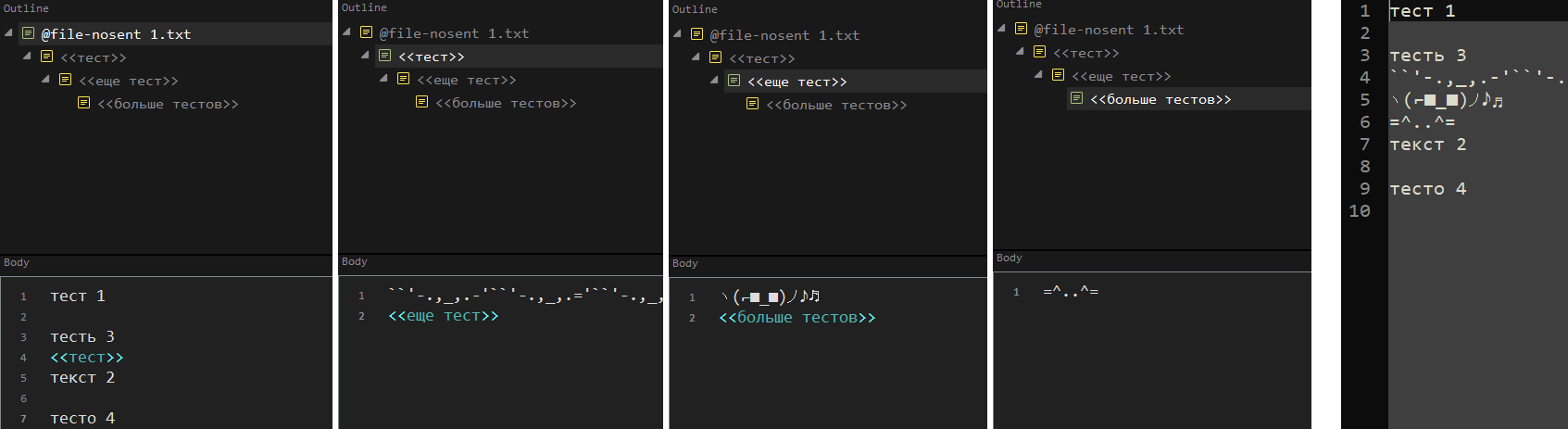Click the cyan <<тест>> reference in the leftmost body

point(86,357)
